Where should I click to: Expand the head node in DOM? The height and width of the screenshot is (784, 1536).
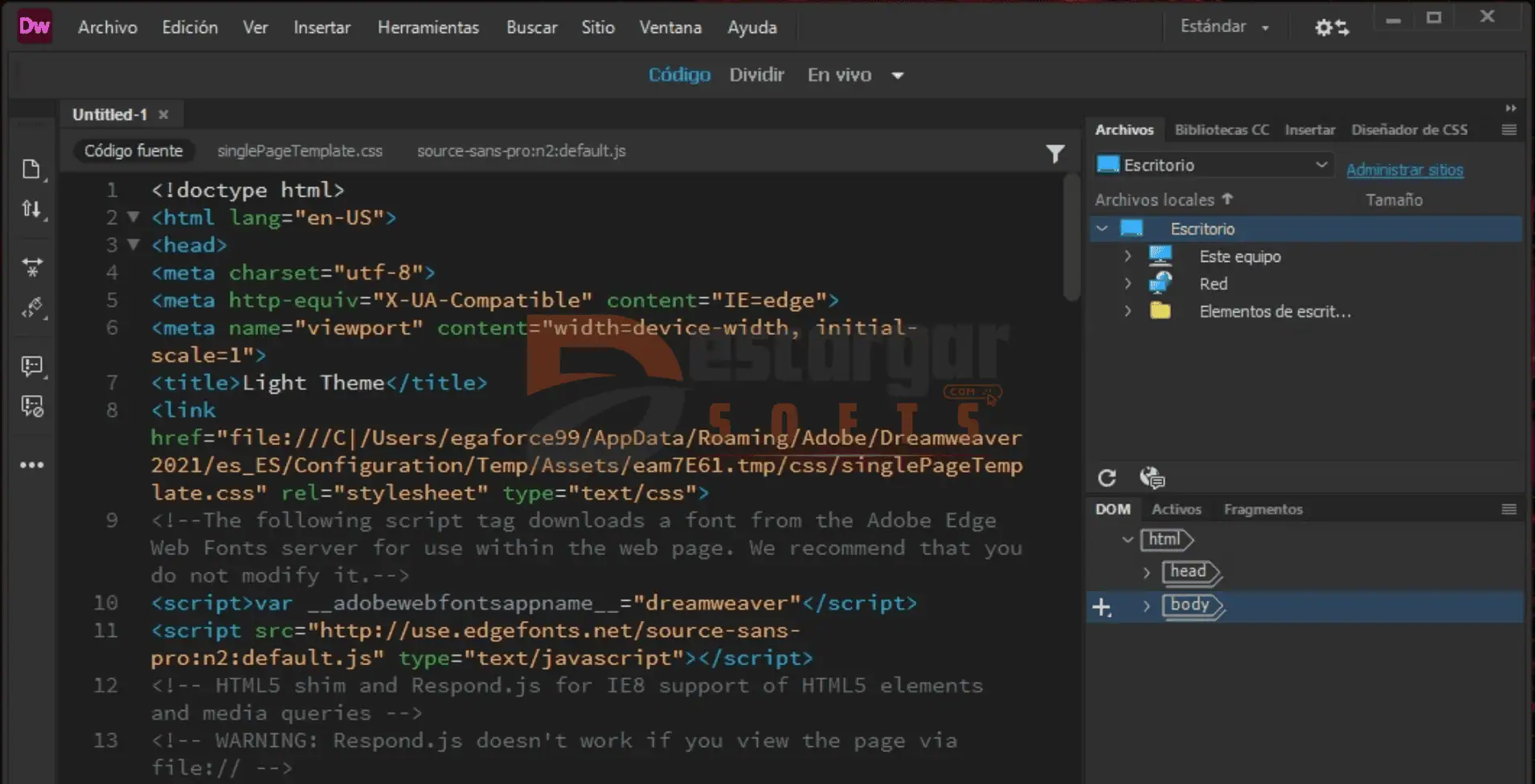pyautogui.click(x=1147, y=572)
